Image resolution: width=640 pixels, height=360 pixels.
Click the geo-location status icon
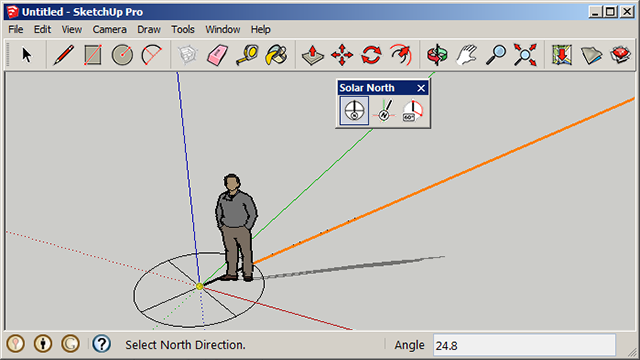16,344
